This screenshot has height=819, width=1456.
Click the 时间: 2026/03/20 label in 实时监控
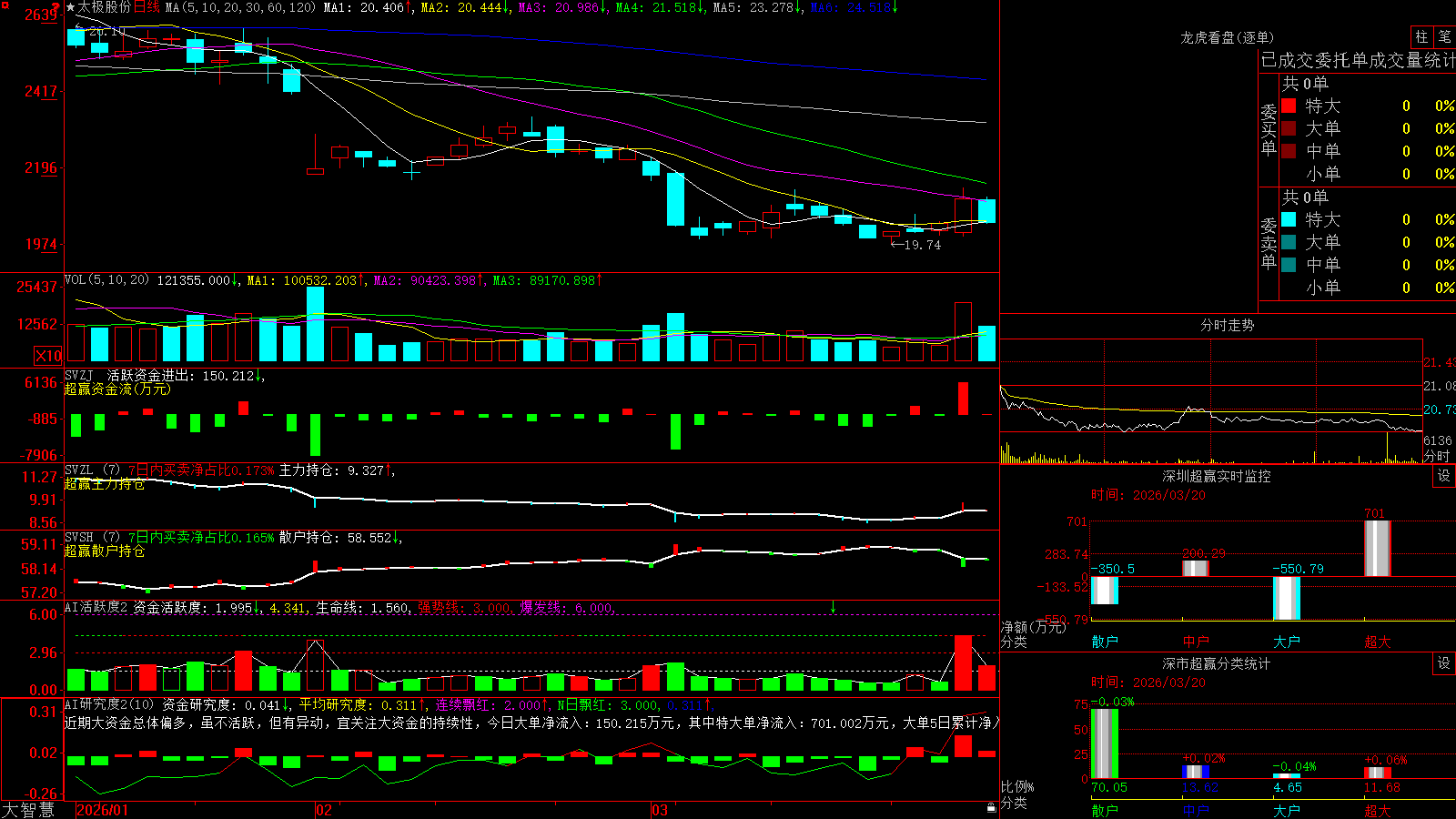[x=1148, y=495]
